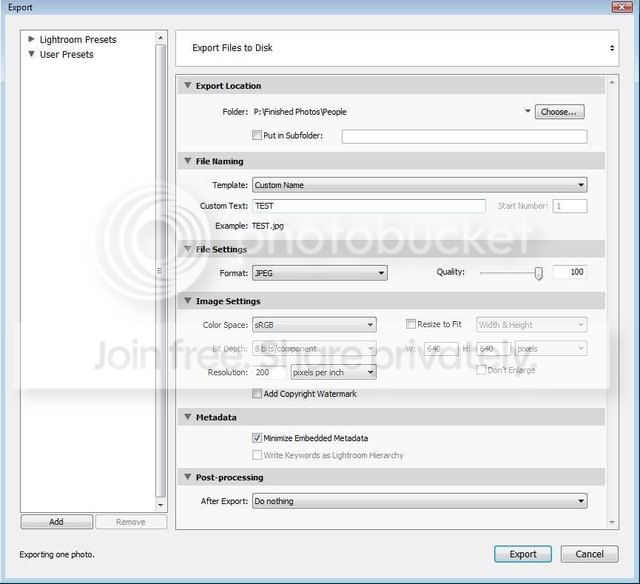The image size is (640, 584).
Task: Click the Cancel button
Action: [x=589, y=554]
